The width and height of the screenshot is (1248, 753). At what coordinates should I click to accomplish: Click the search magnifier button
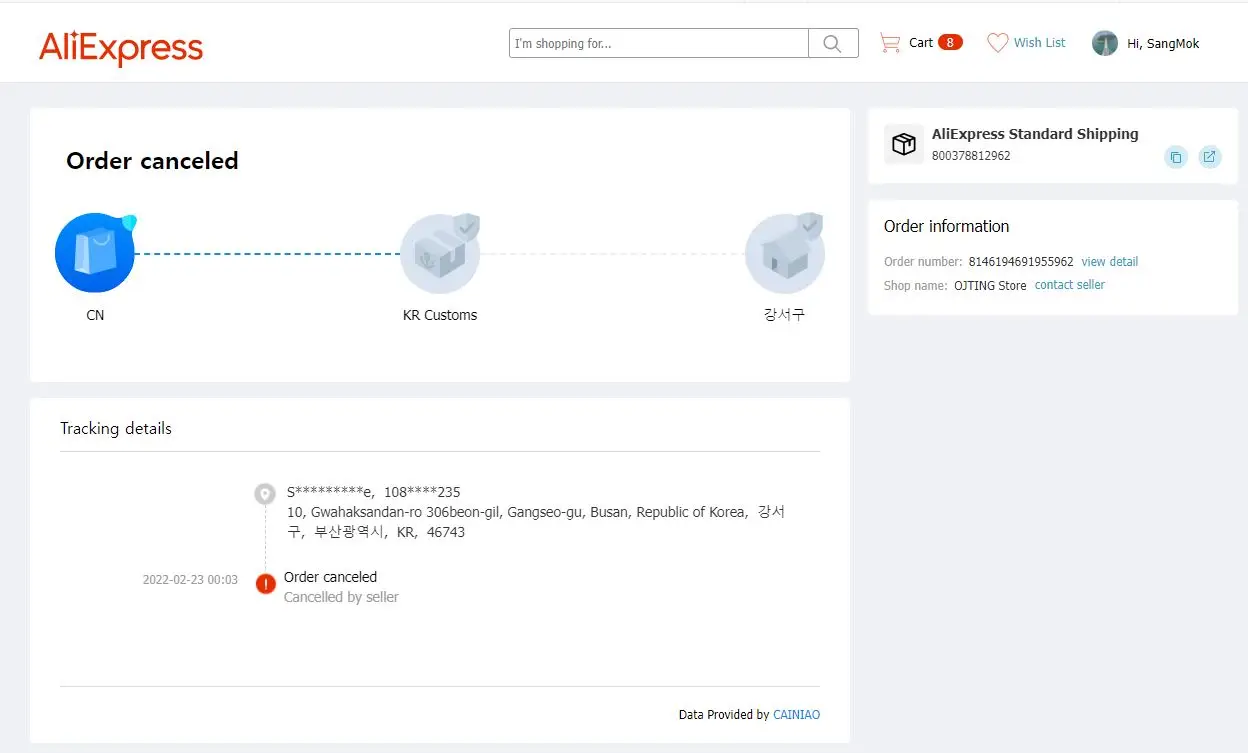[833, 43]
